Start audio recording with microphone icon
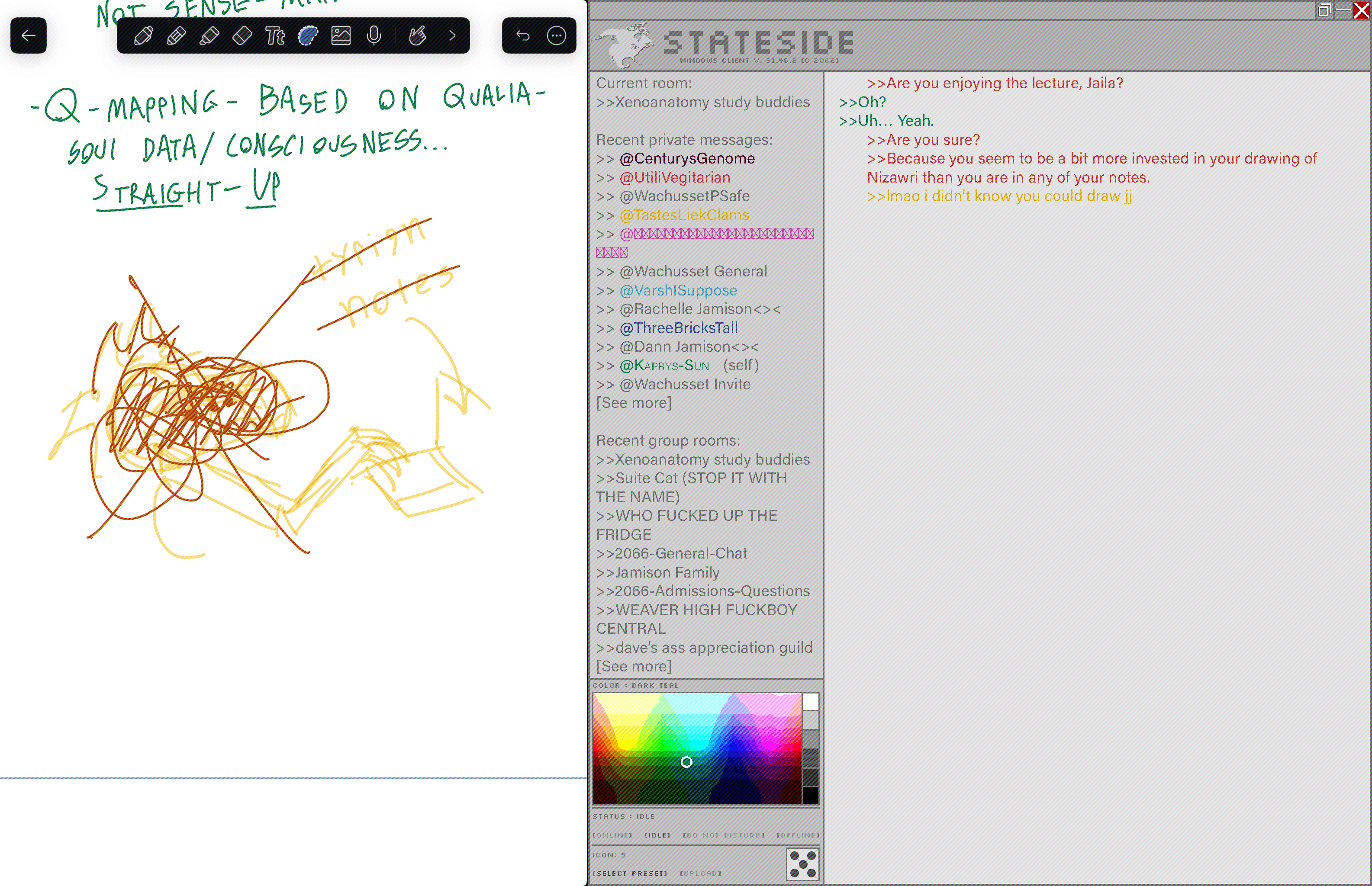This screenshot has height=886, width=1372. pos(374,35)
